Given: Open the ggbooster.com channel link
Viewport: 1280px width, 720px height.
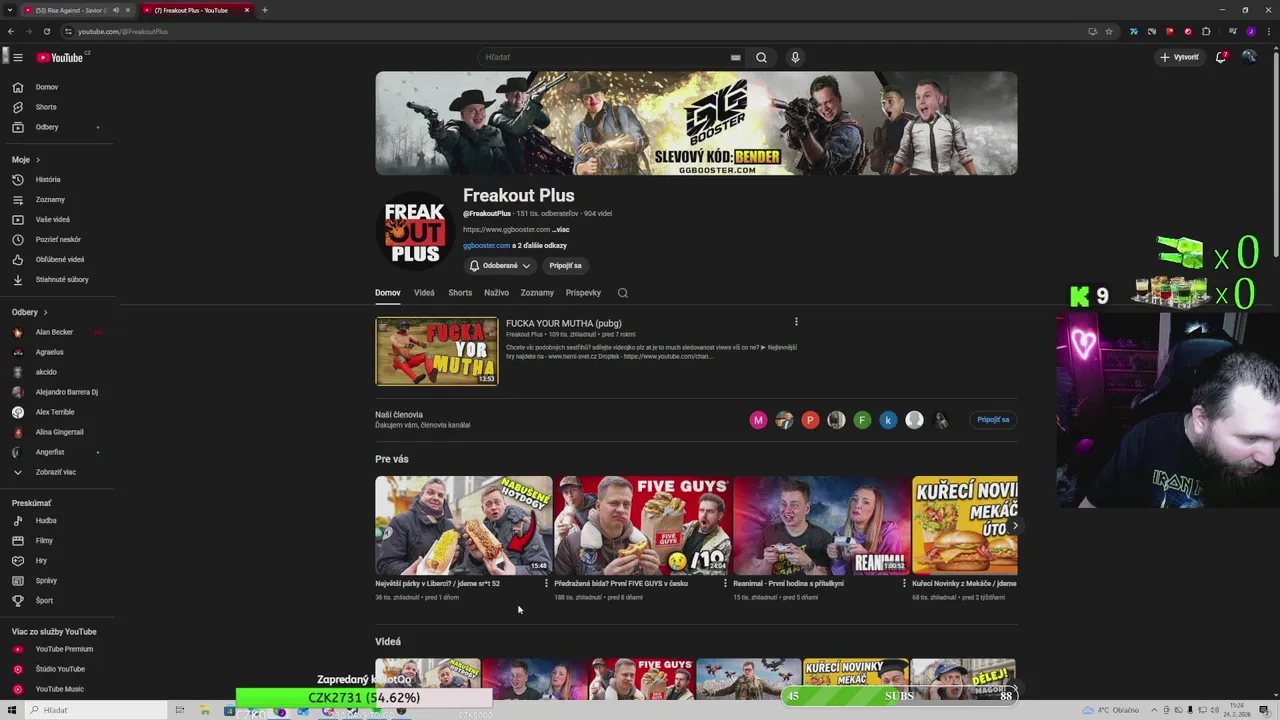Looking at the screenshot, I should tap(487, 245).
